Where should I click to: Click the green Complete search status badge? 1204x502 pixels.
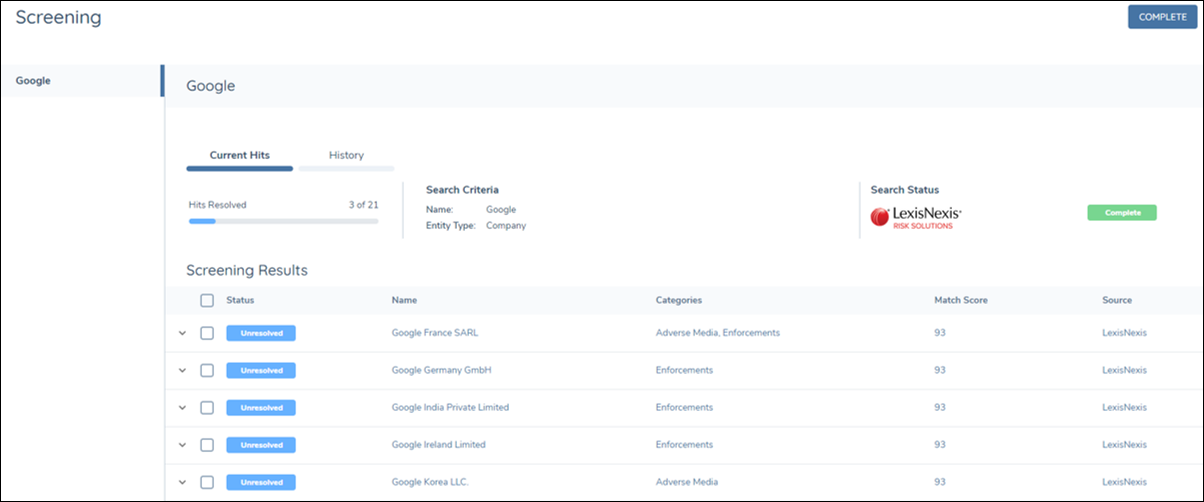click(1121, 213)
